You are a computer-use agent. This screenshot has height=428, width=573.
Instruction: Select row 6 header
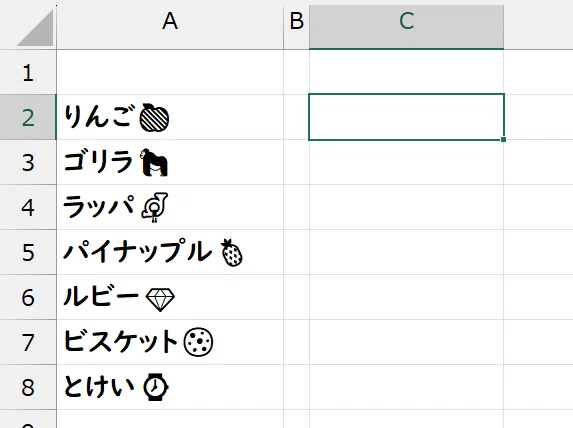[x=28, y=297]
